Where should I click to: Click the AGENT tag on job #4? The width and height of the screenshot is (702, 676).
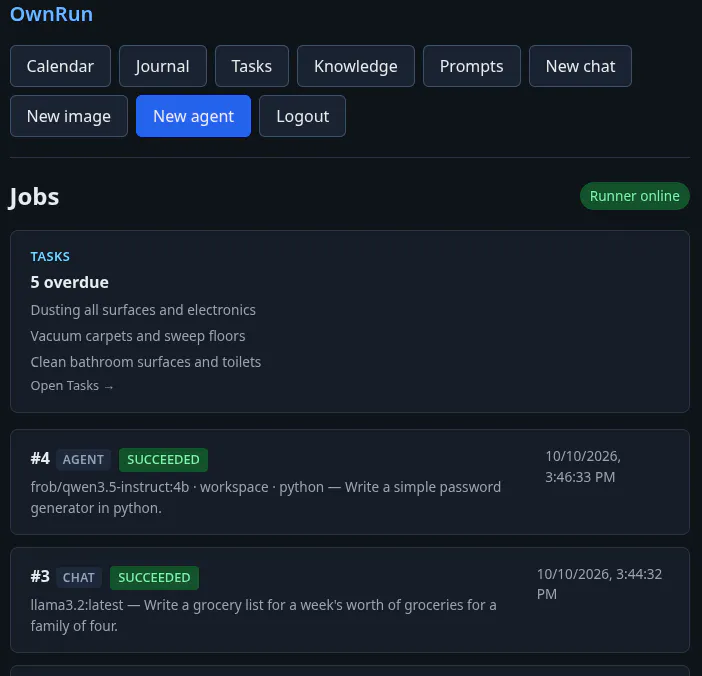pos(83,460)
